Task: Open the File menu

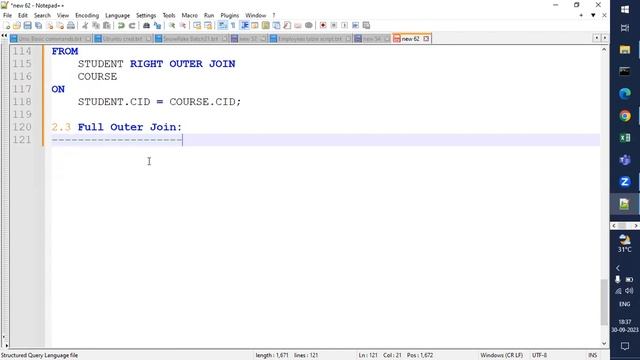Action: (7, 15)
